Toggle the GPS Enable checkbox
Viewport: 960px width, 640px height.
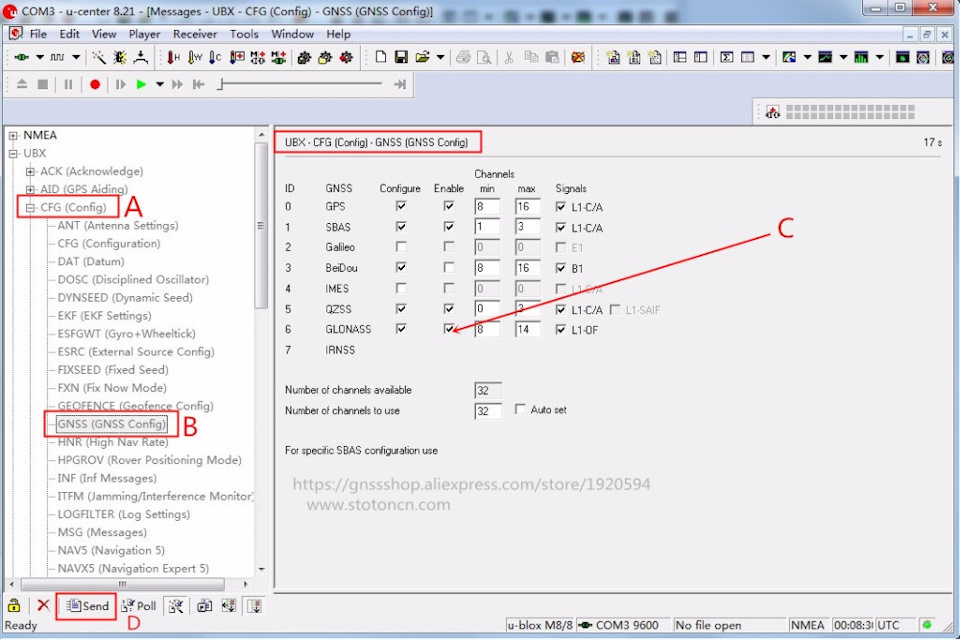[449, 206]
